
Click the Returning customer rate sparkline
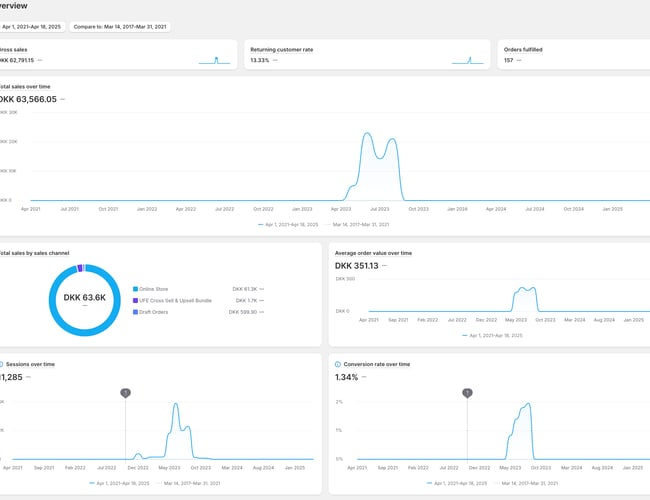(x=467, y=60)
